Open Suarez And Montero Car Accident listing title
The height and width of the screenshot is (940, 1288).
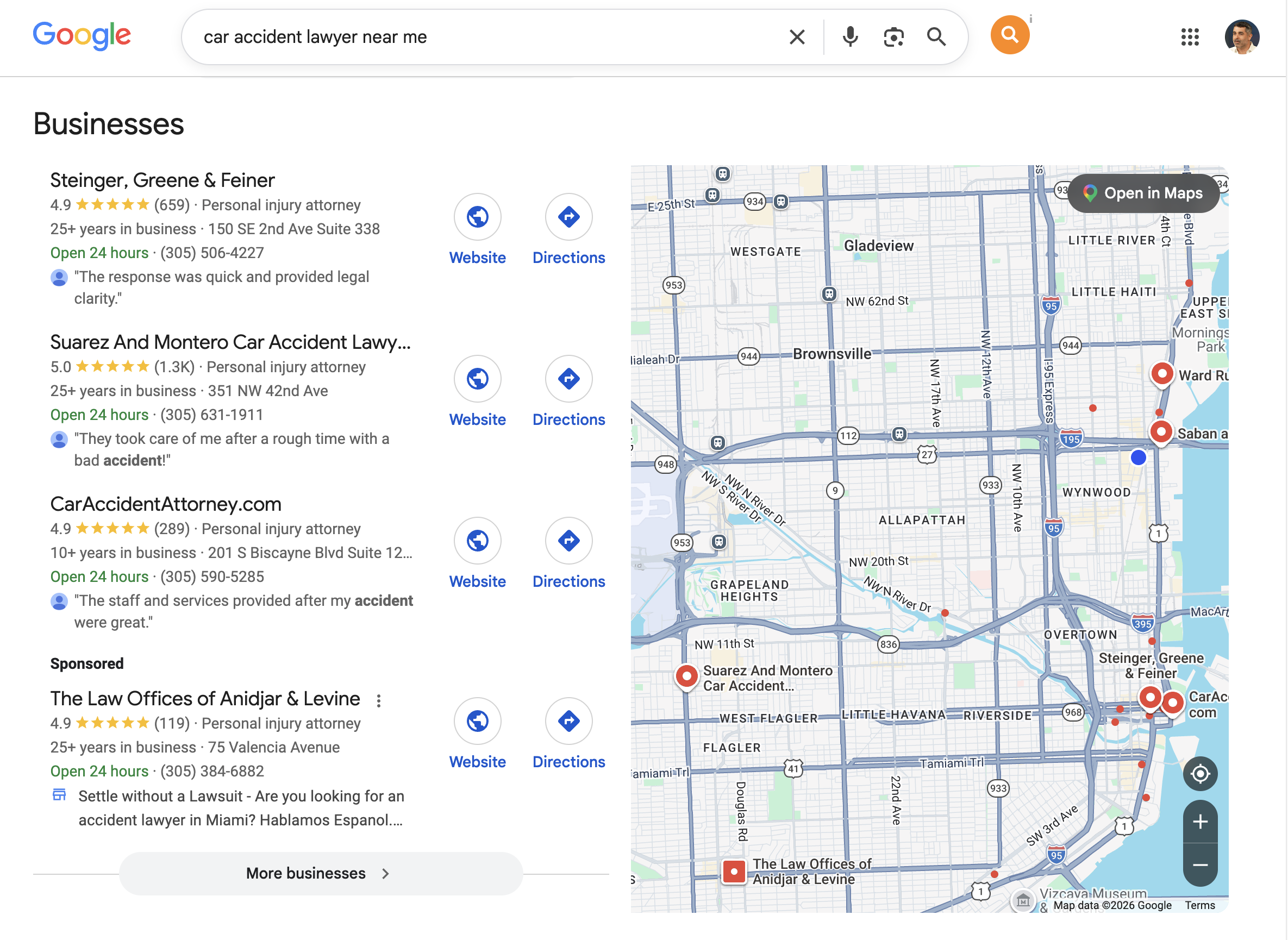coord(230,342)
